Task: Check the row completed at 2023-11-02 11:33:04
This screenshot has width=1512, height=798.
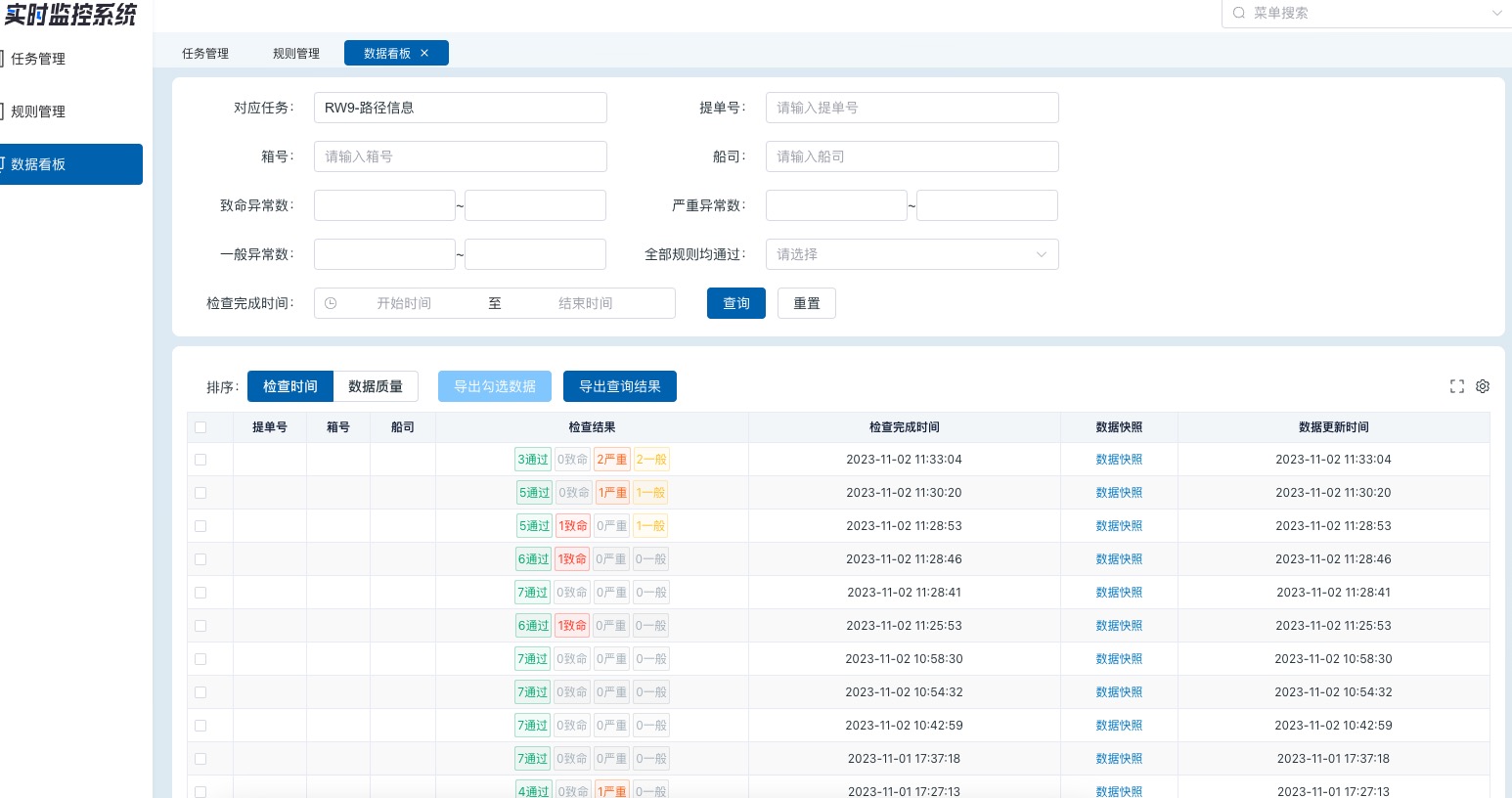Action: tap(200, 460)
